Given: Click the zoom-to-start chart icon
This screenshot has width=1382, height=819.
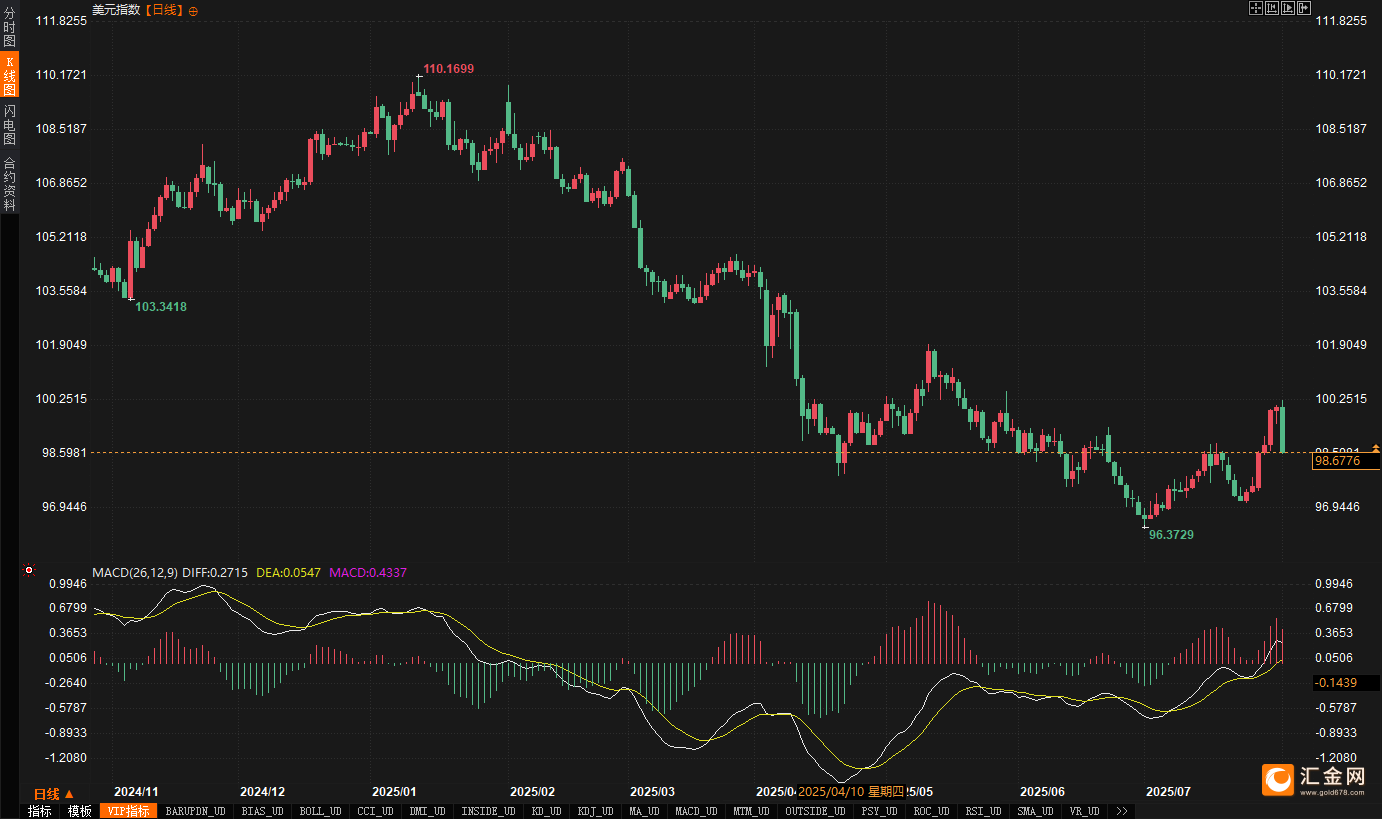Looking at the screenshot, I should [1272, 8].
